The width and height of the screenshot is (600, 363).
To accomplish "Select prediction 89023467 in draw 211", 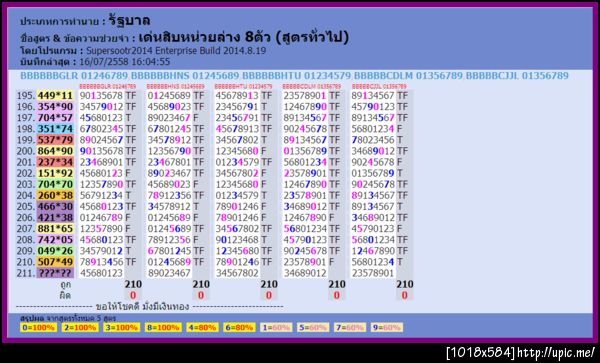I will point(169,273).
